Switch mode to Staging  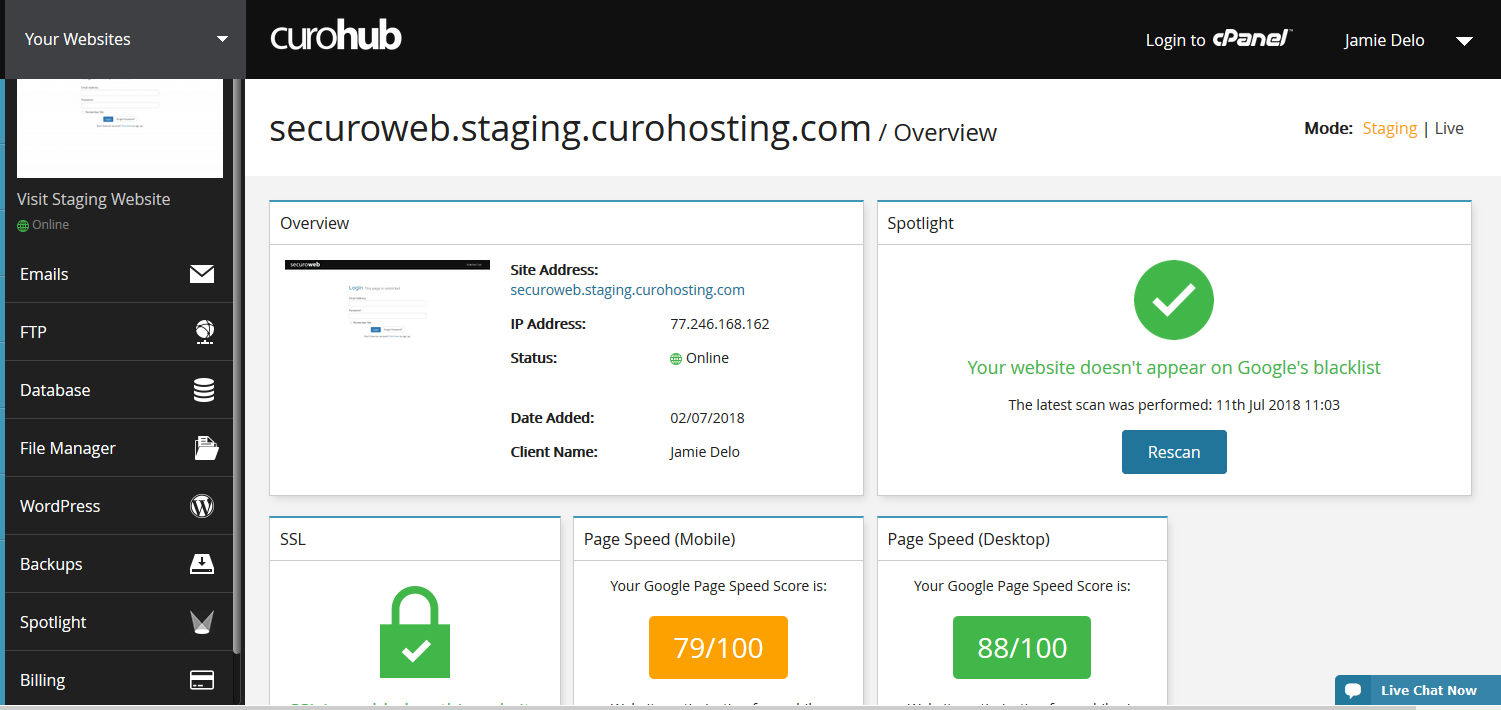(1390, 128)
